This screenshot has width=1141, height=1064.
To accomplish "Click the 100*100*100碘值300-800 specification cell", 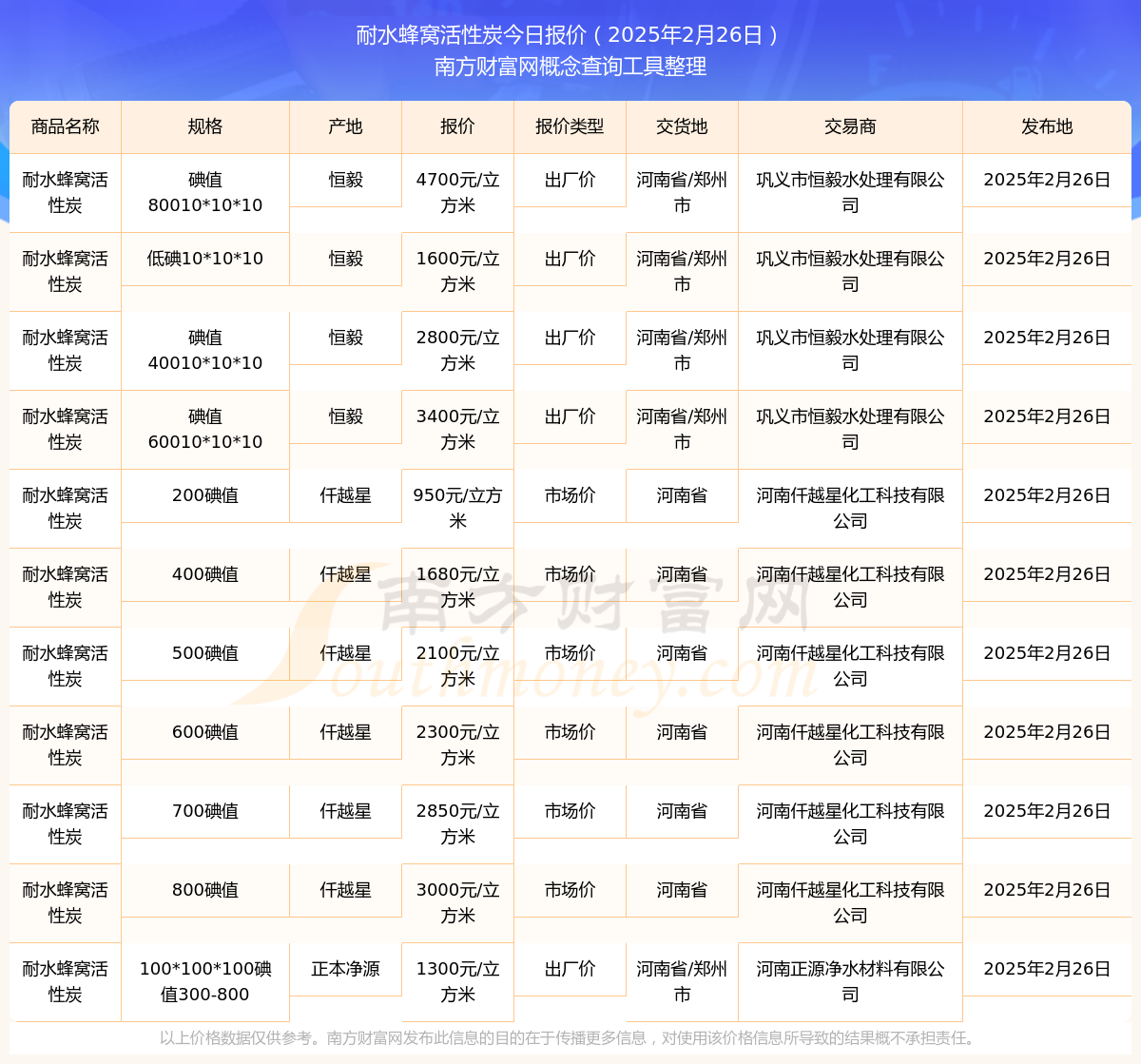I will (x=204, y=981).
